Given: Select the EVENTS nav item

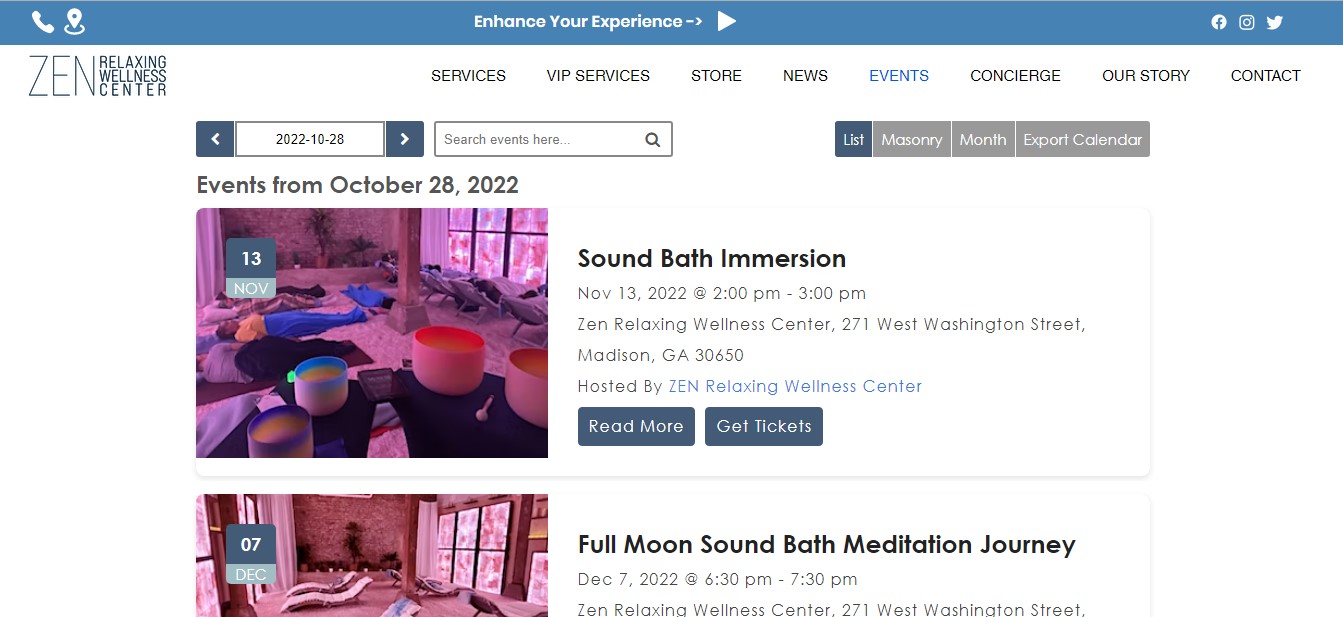Looking at the screenshot, I should 899,75.
